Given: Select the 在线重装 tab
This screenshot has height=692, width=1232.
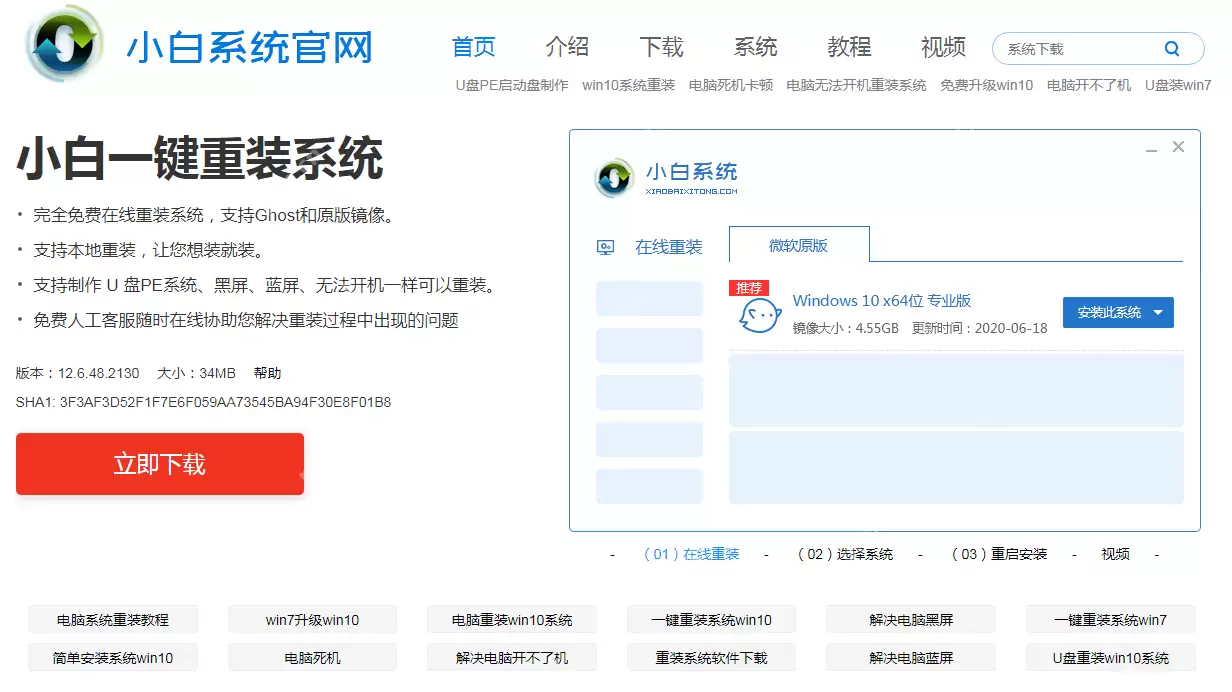Looking at the screenshot, I should click(668, 245).
